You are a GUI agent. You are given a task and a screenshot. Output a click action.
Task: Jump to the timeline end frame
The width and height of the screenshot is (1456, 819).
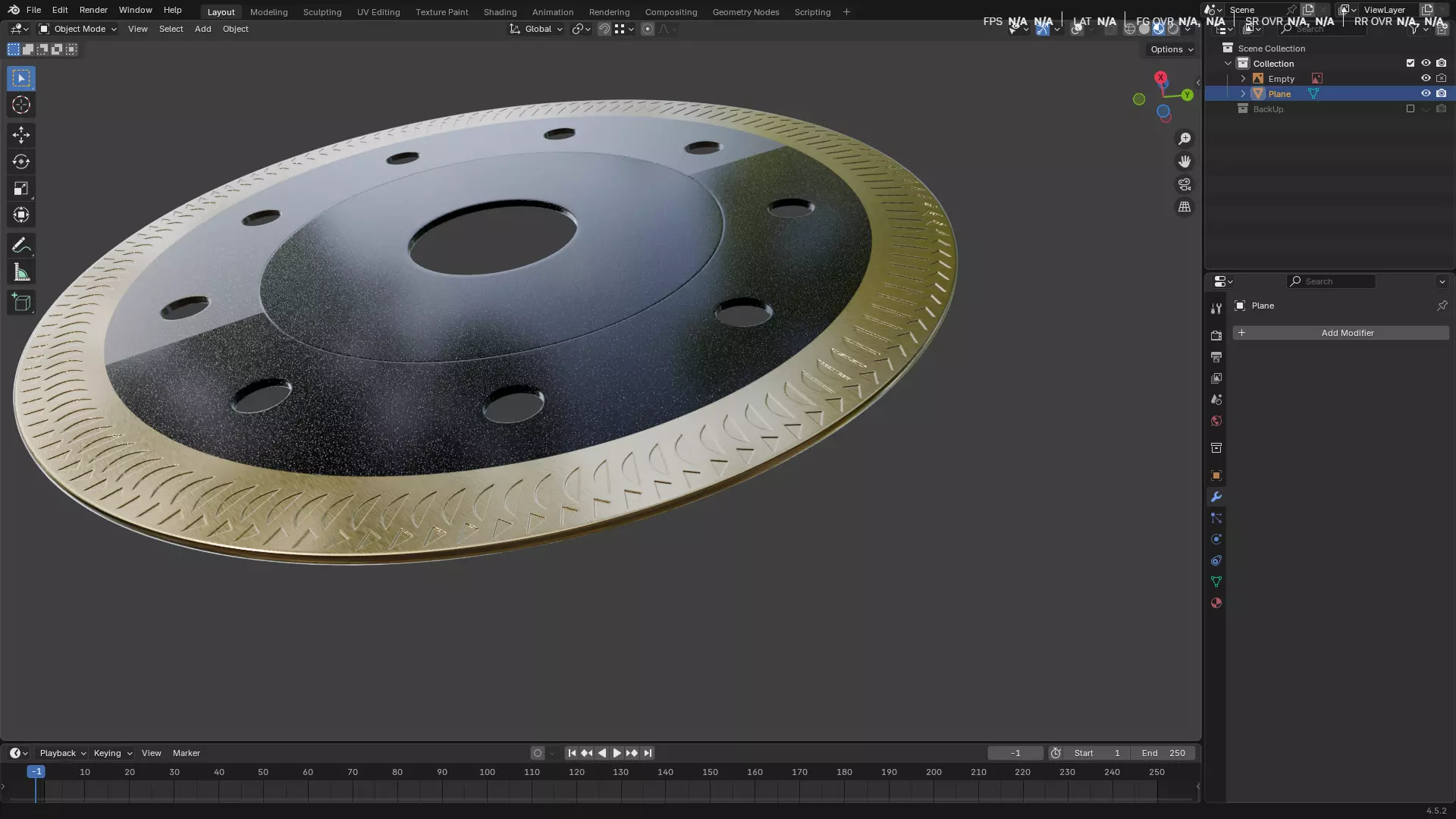tap(648, 753)
